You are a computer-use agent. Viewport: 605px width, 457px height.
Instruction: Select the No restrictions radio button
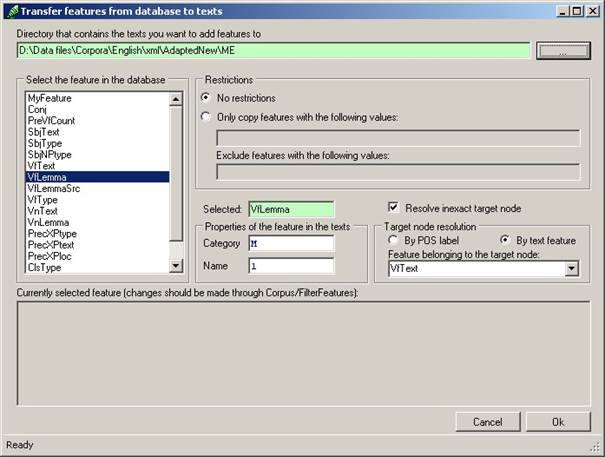[206, 98]
